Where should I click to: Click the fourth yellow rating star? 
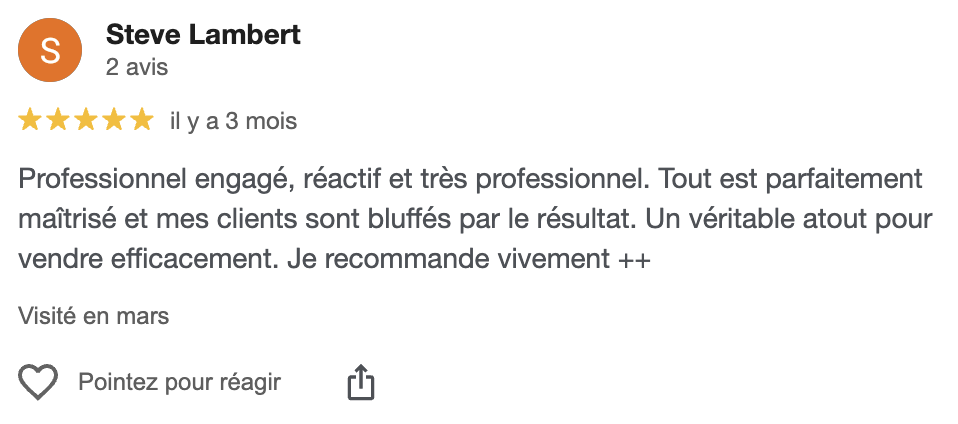tap(114, 120)
